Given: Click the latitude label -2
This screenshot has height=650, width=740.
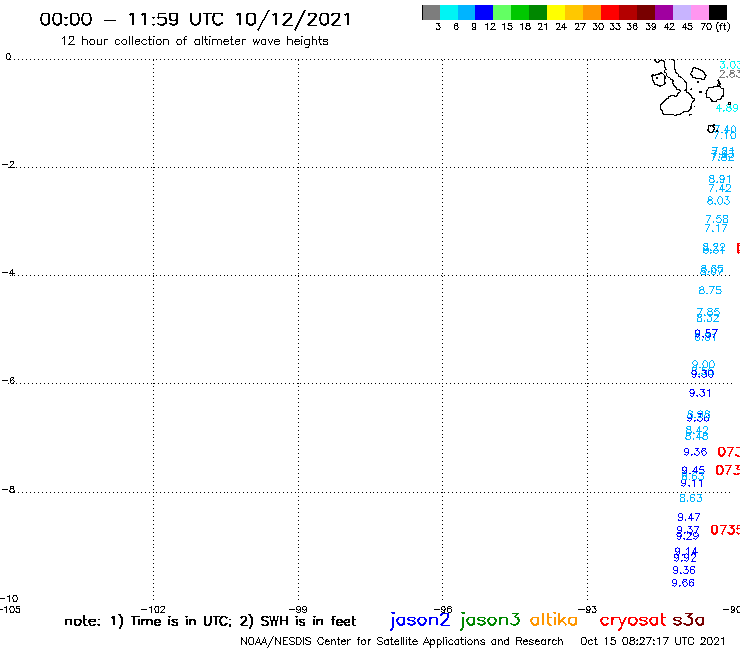Looking at the screenshot, I should coord(8,164).
